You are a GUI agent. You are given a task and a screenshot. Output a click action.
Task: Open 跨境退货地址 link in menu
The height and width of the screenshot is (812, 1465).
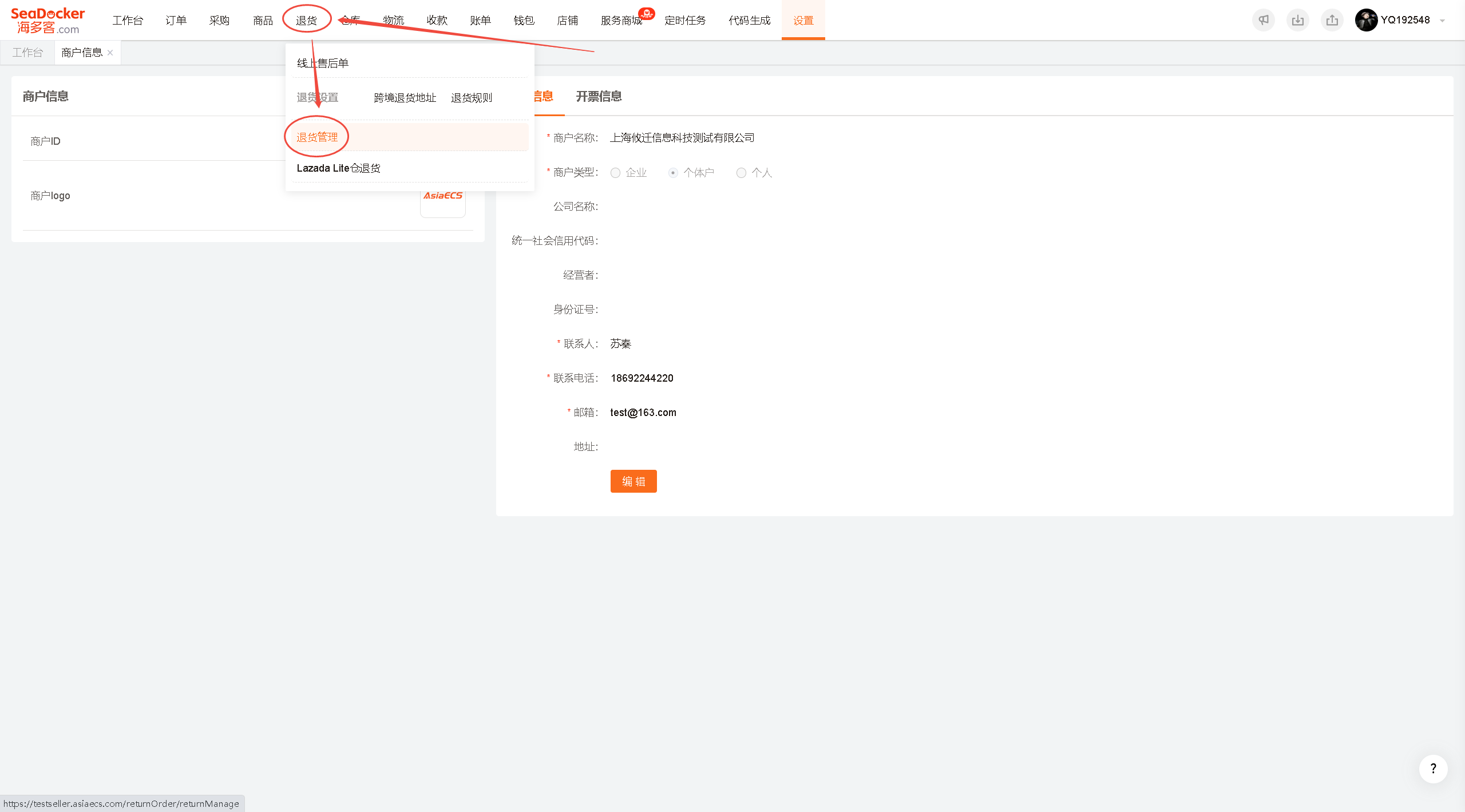coord(405,98)
